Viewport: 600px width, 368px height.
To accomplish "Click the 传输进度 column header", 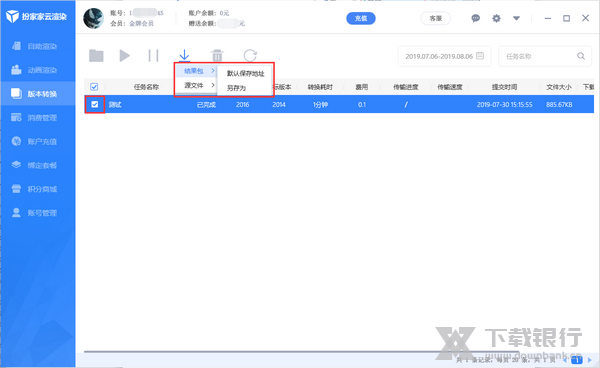I will 406,87.
